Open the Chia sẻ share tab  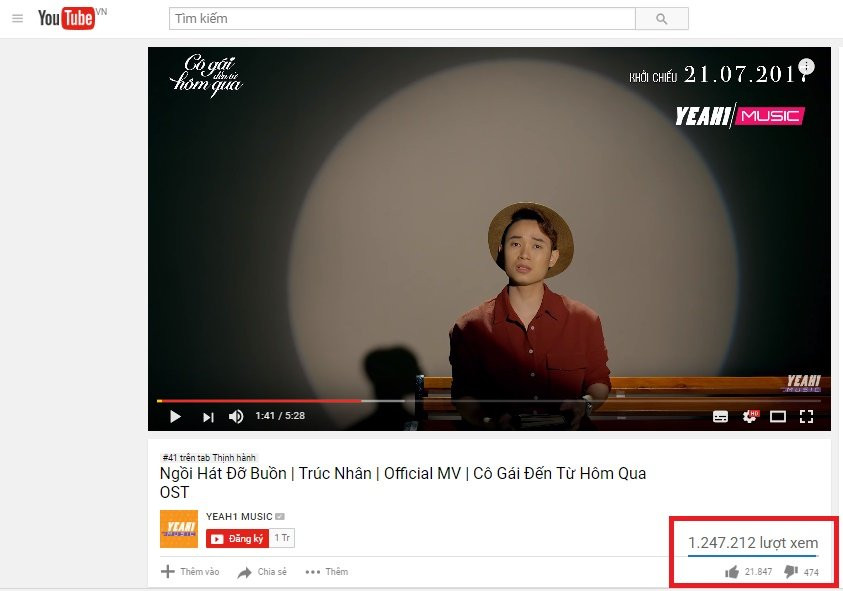(x=262, y=572)
